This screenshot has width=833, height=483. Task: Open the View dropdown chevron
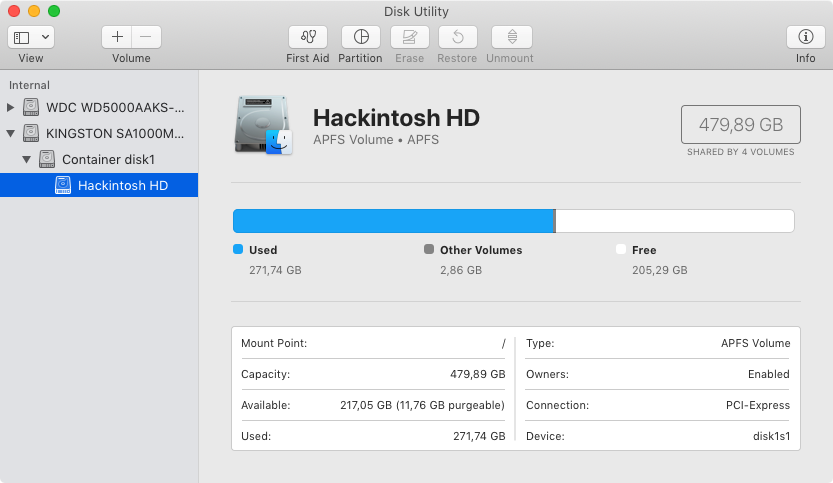(46, 37)
